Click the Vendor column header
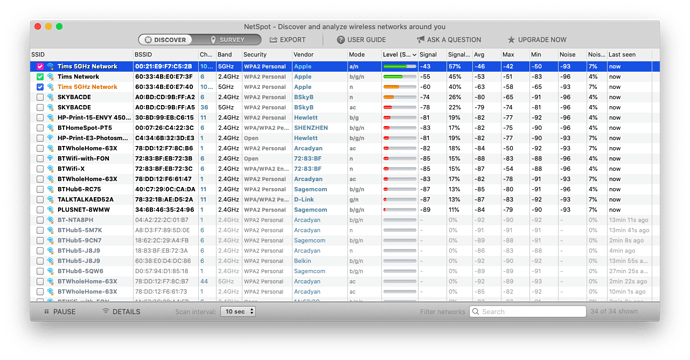690x360 pixels. point(304,55)
